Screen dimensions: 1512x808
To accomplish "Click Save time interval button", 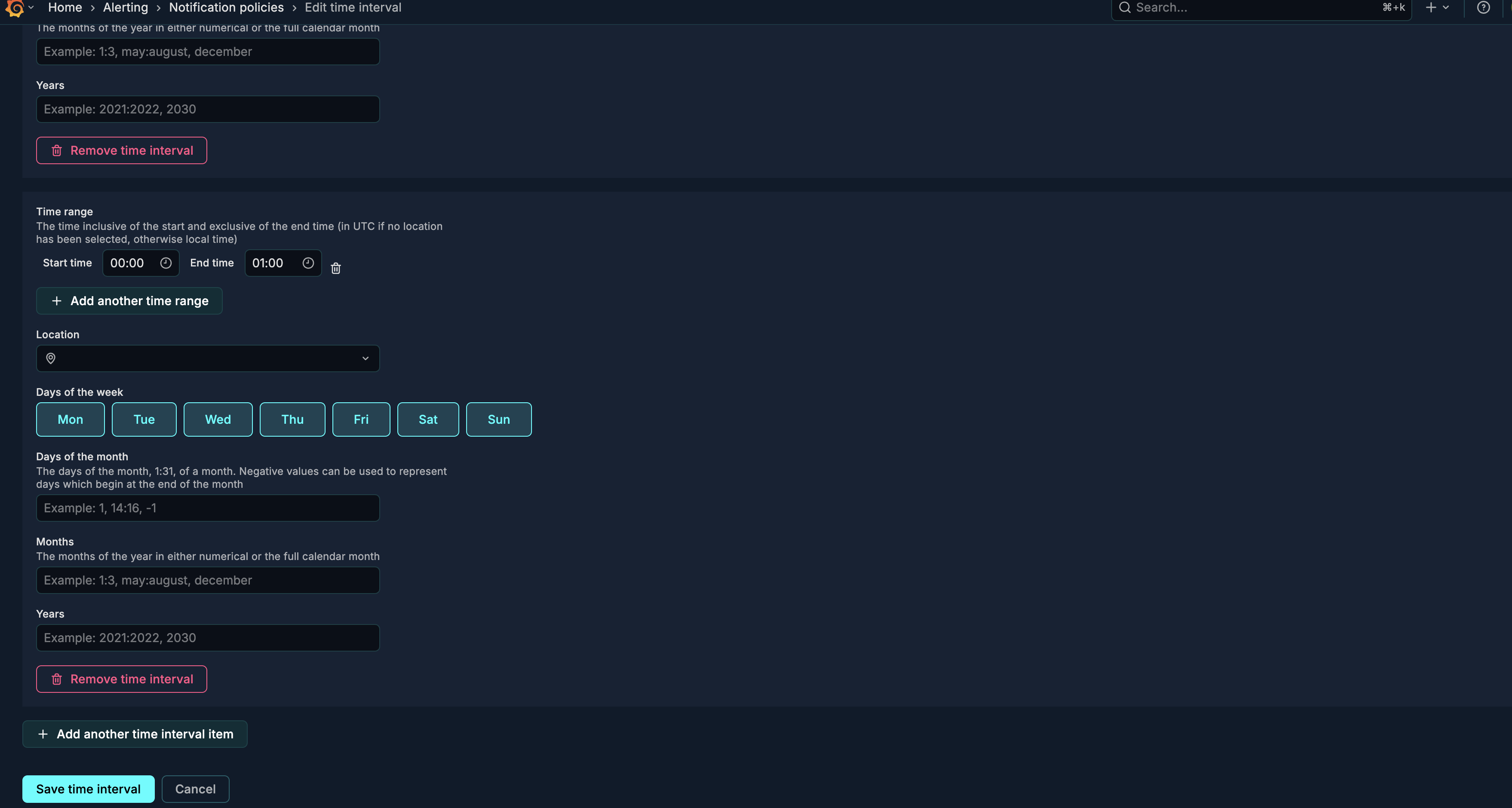I will coord(88,789).
